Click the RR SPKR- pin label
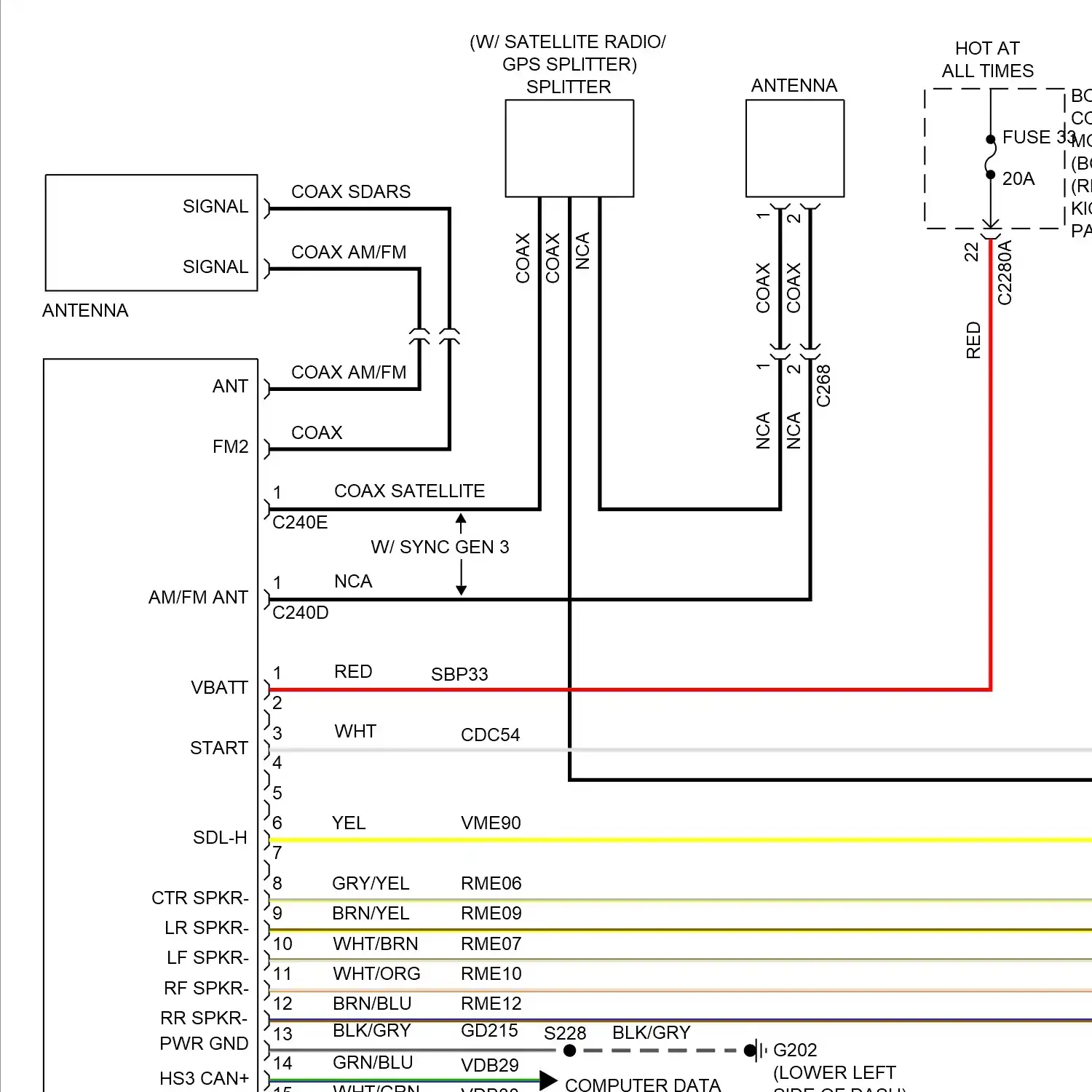The height and width of the screenshot is (1092, 1092). pyautogui.click(x=205, y=1018)
